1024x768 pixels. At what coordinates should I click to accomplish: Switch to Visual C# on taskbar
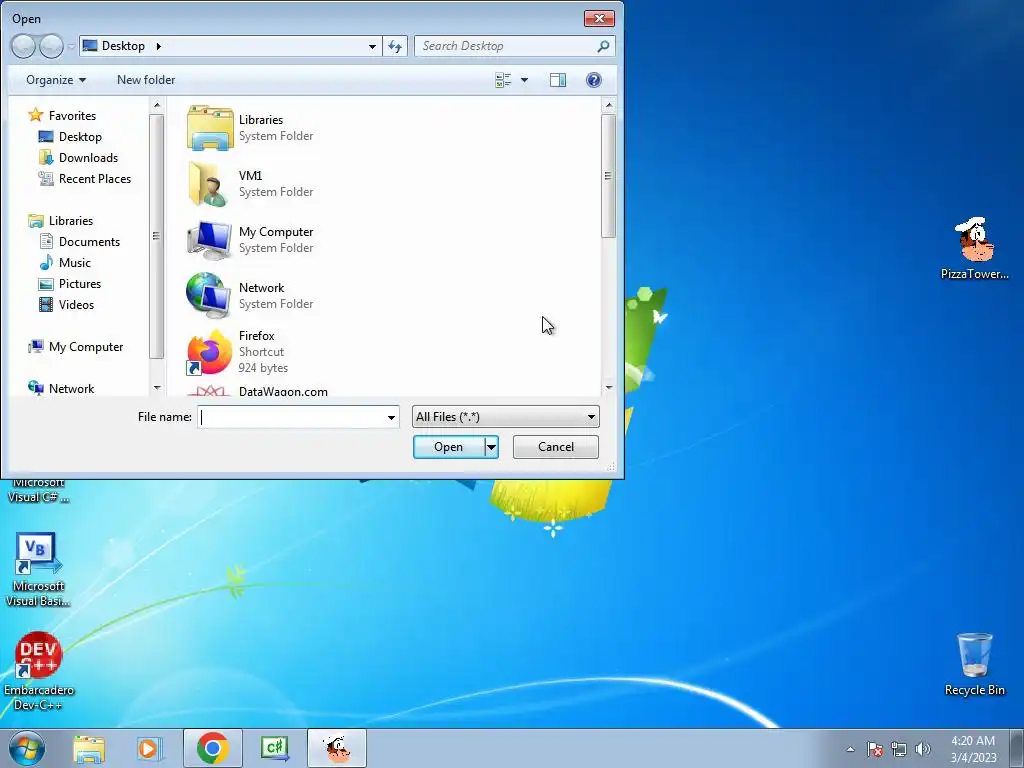[x=274, y=748]
